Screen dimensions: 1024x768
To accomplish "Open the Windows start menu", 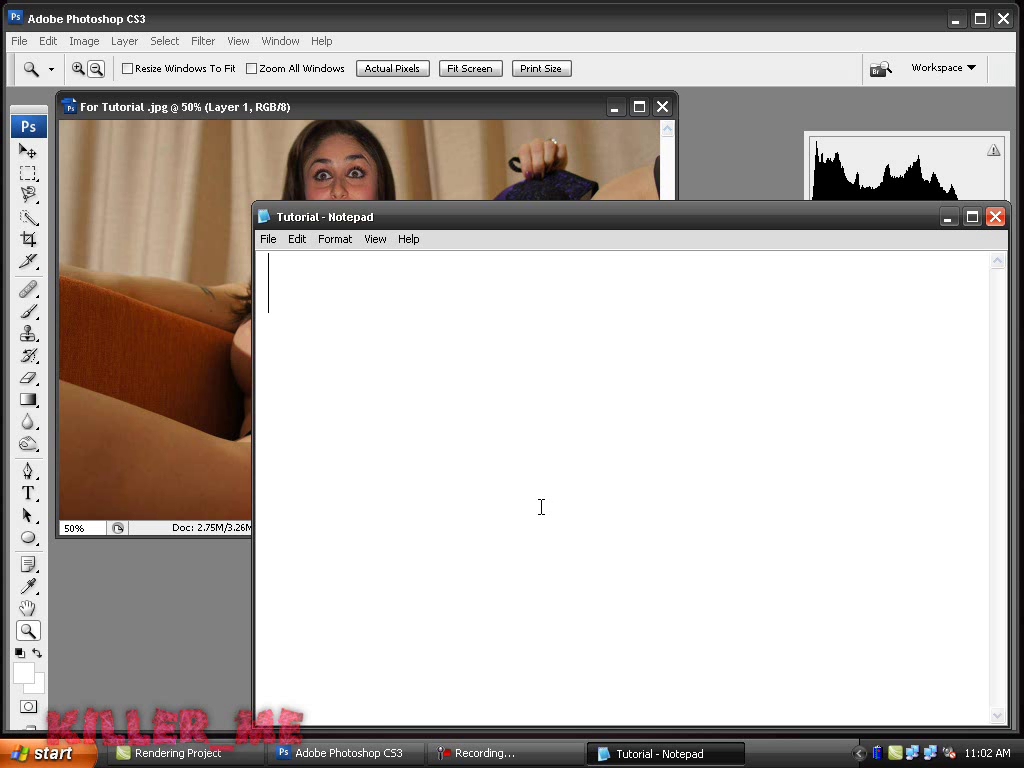I will [x=47, y=754].
